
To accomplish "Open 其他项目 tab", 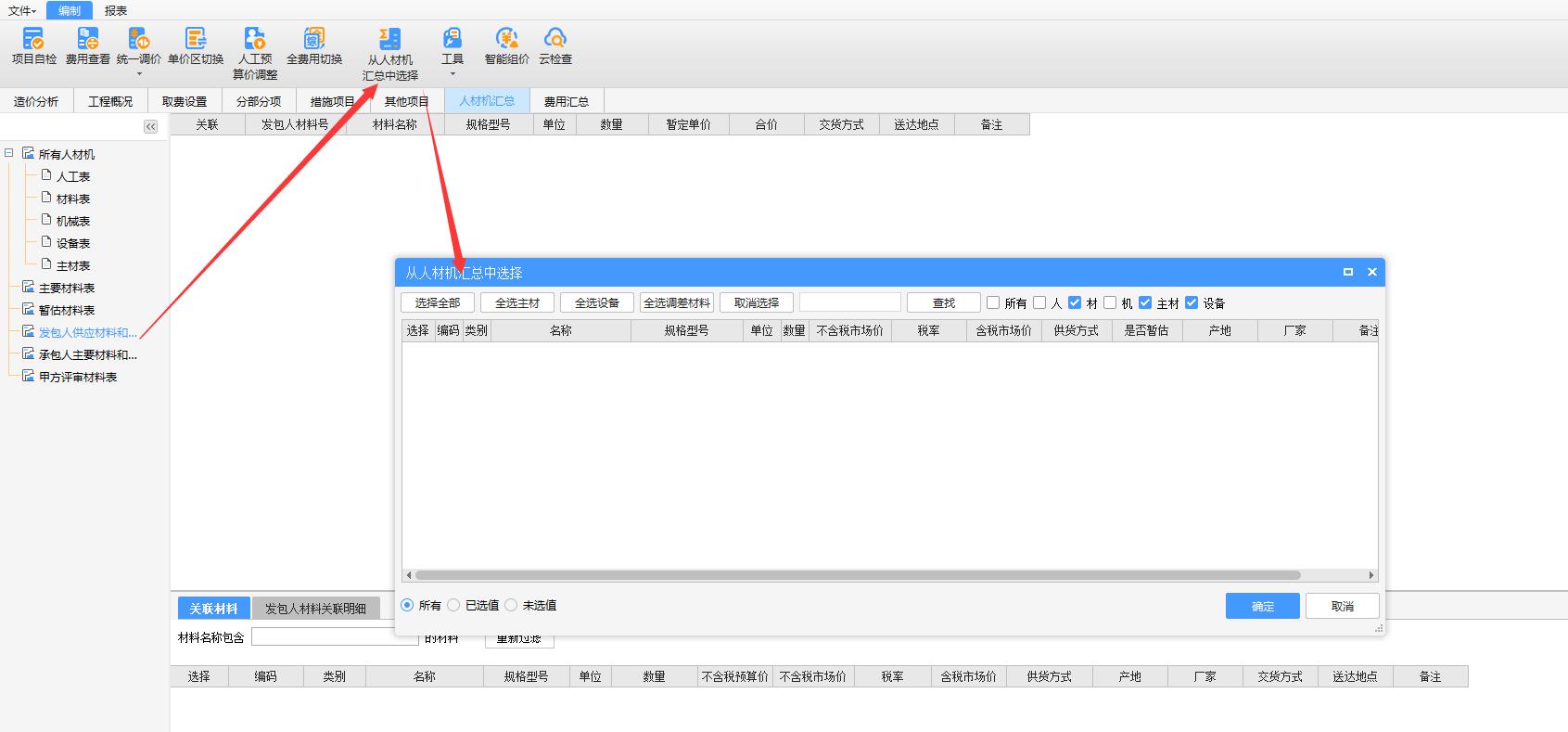I will (x=407, y=101).
